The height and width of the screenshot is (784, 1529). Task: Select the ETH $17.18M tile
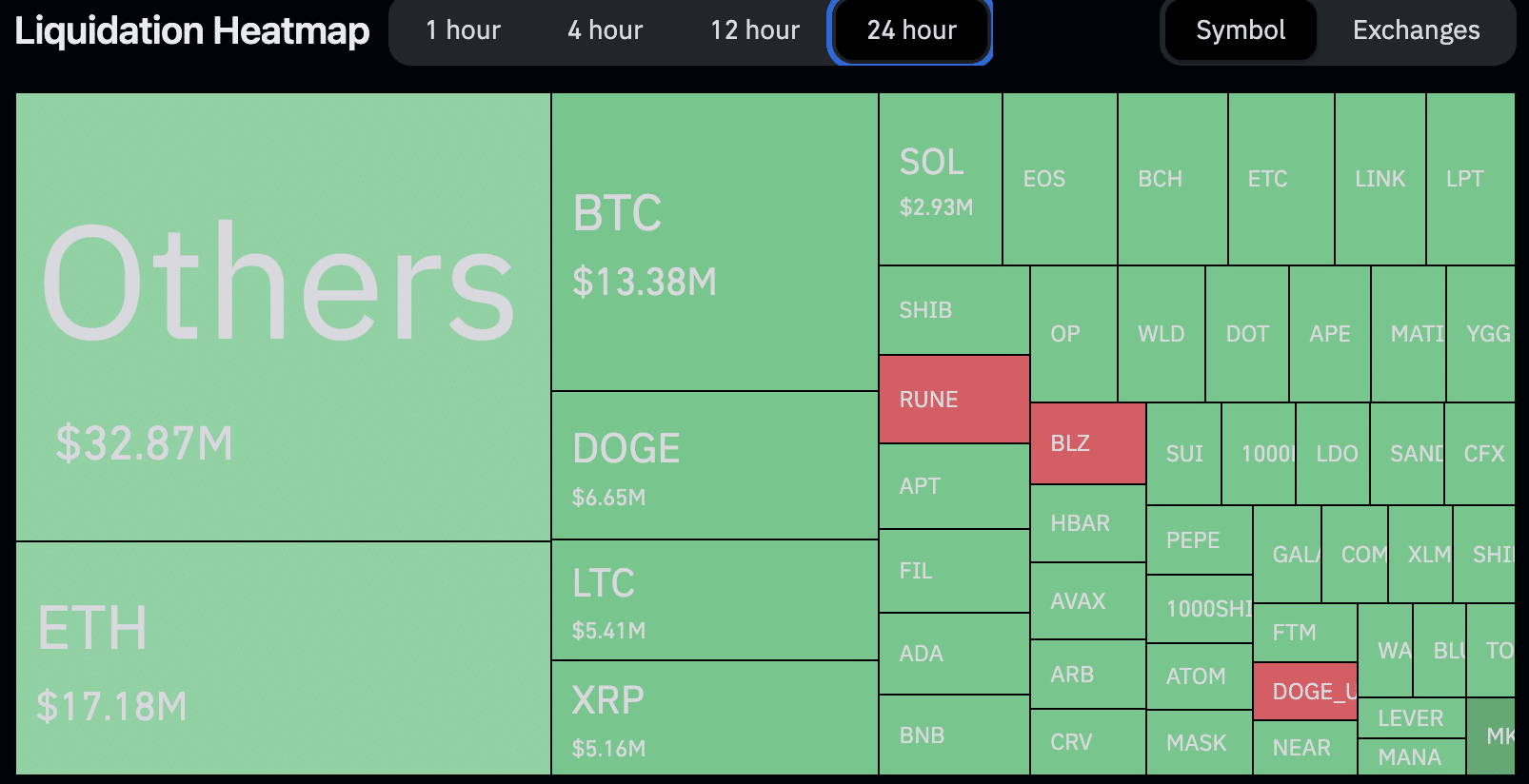283,658
